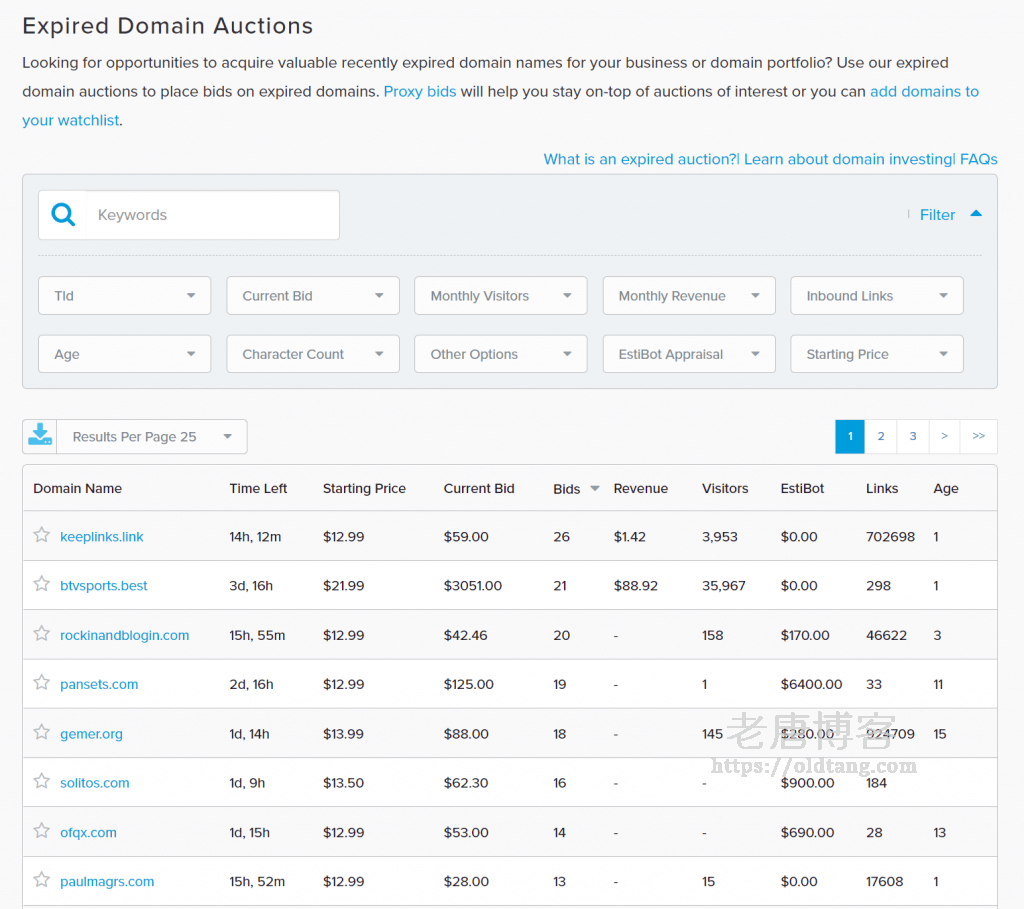Click the download results icon
This screenshot has height=909, width=1024.
click(x=40, y=436)
